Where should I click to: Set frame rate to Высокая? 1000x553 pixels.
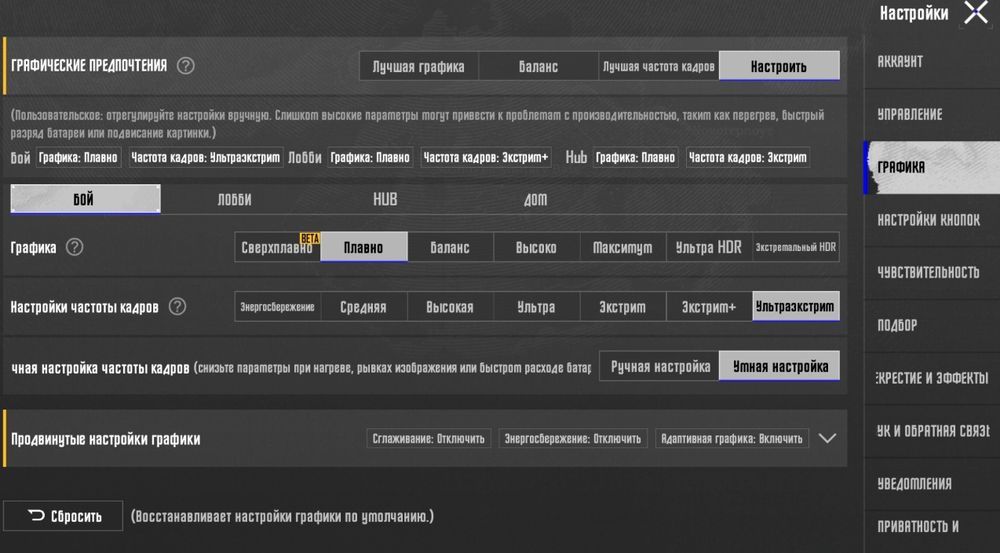pos(450,307)
